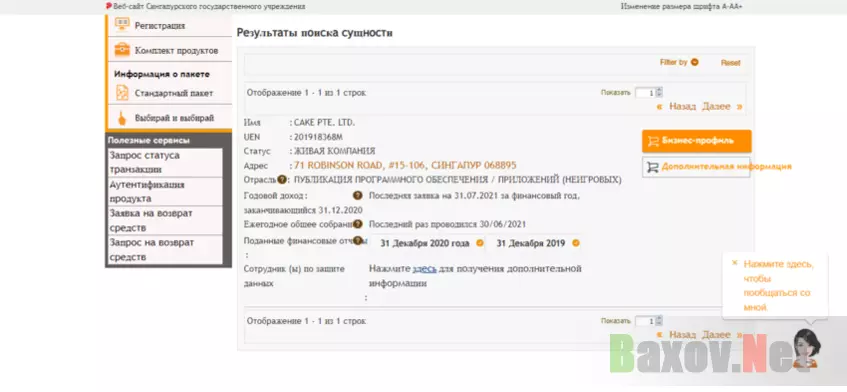Click the Информация о пакете heading
The width and height of the screenshot is (847, 392).
pyautogui.click(x=162, y=74)
